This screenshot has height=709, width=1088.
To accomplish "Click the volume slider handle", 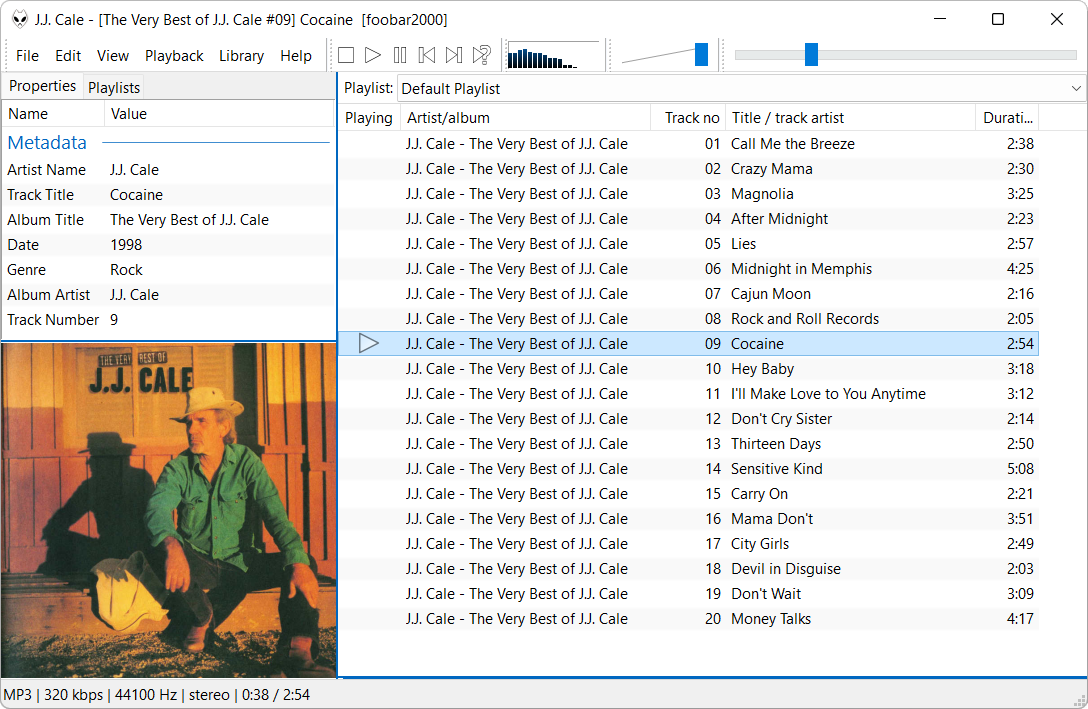I will click(701, 55).
